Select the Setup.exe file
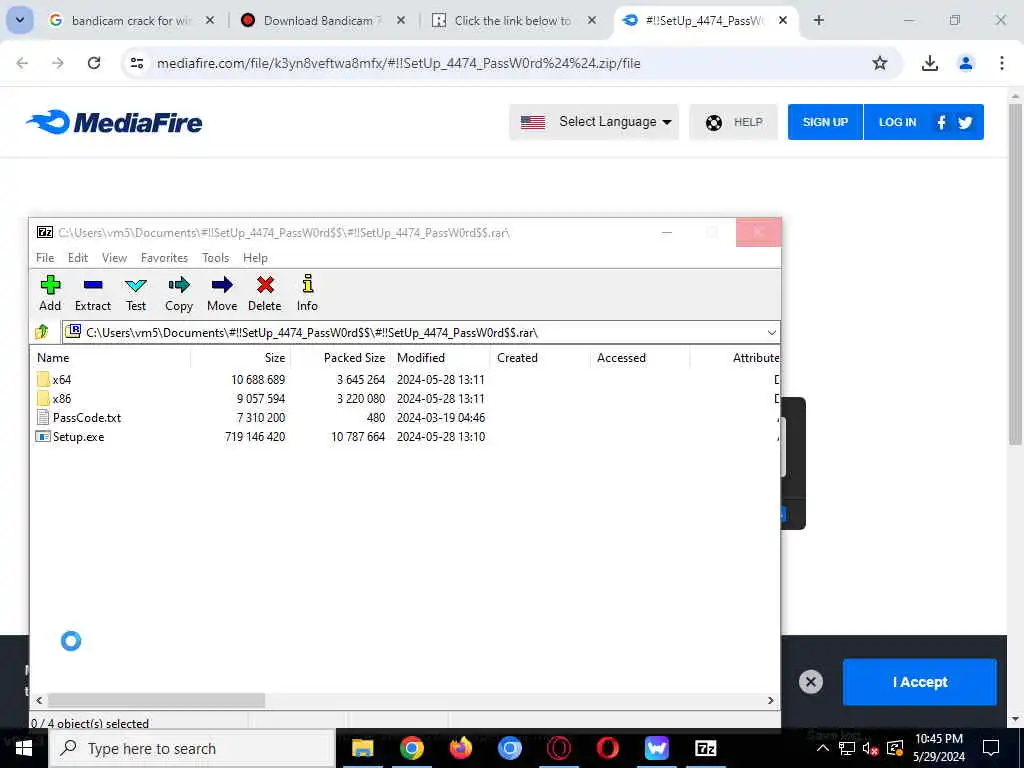Viewport: 1024px width, 768px height. click(70, 436)
